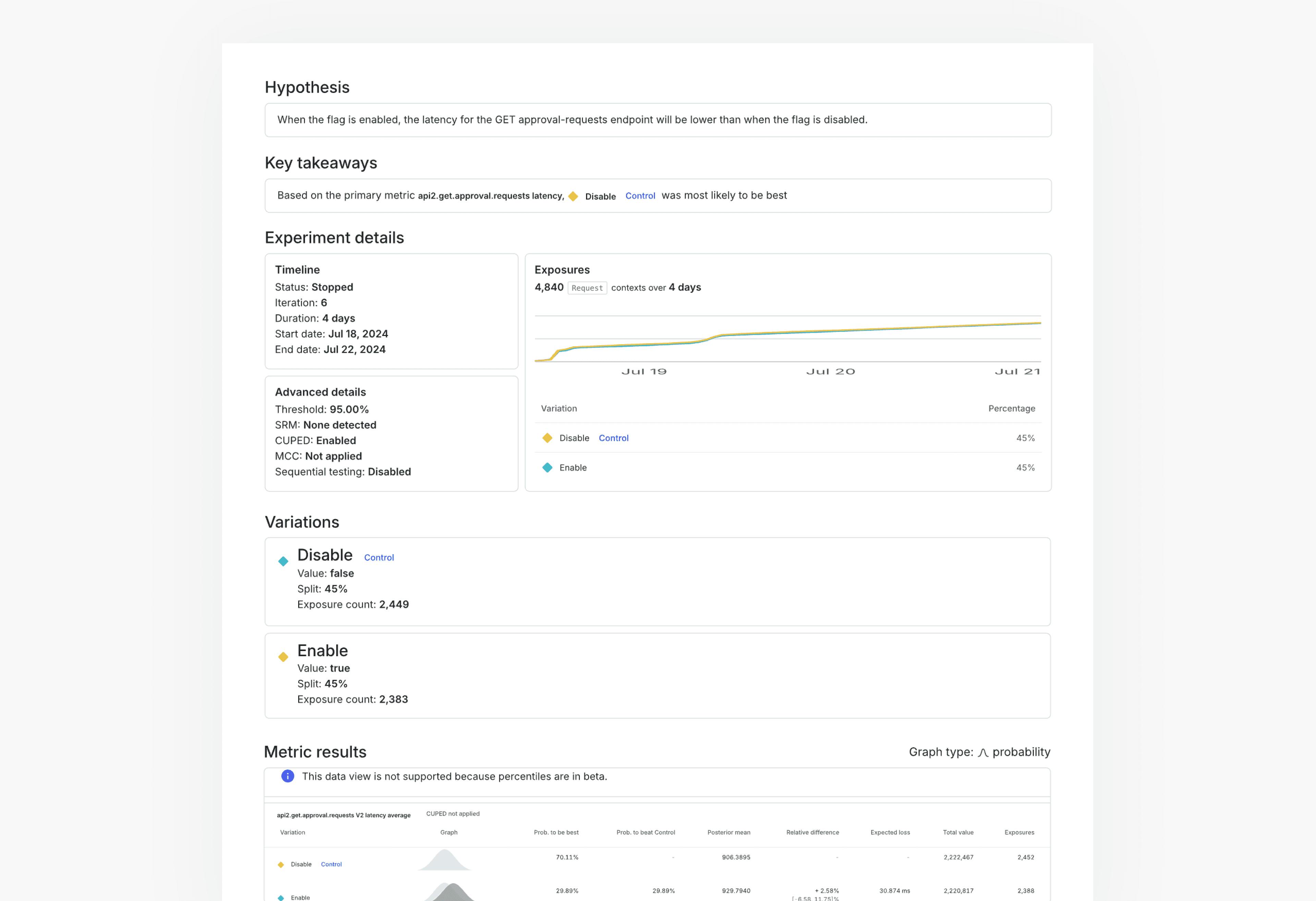Click the yellow diamond beside Enable variation card
Image resolution: width=1316 pixels, height=901 pixels.
coord(283,657)
